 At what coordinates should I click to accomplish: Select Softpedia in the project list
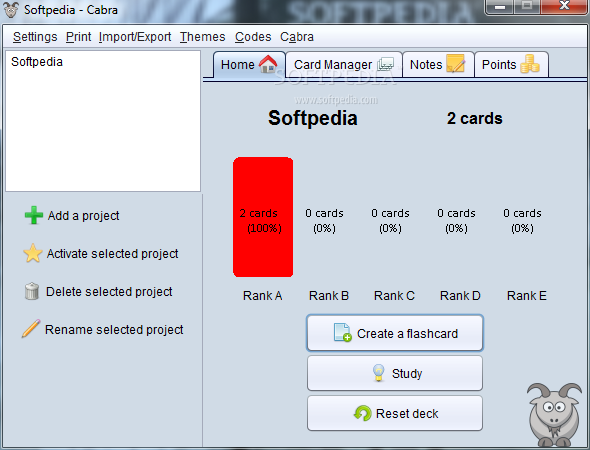[x=37, y=62]
